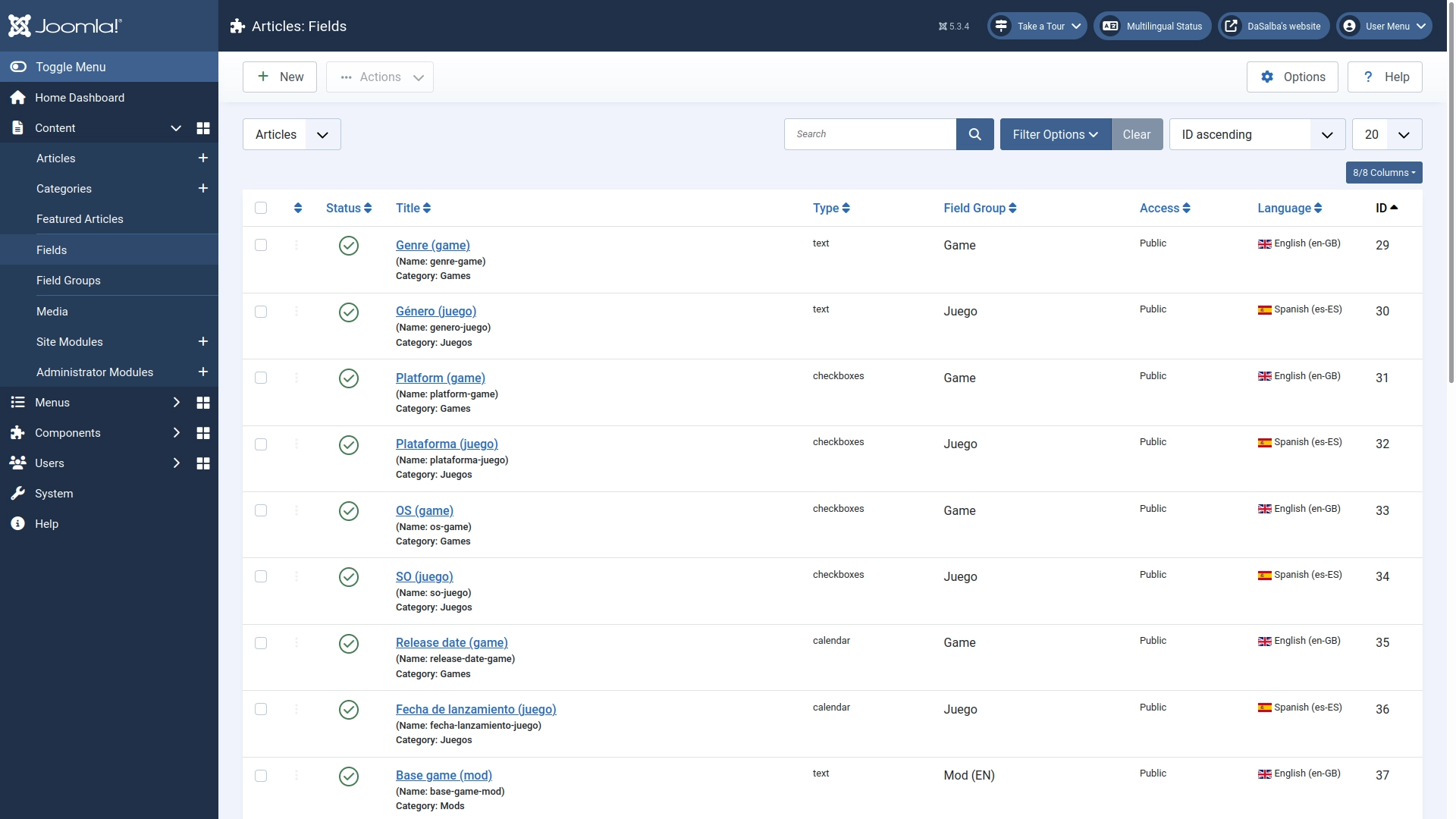Open the ID ascending sort dropdown

(1257, 133)
